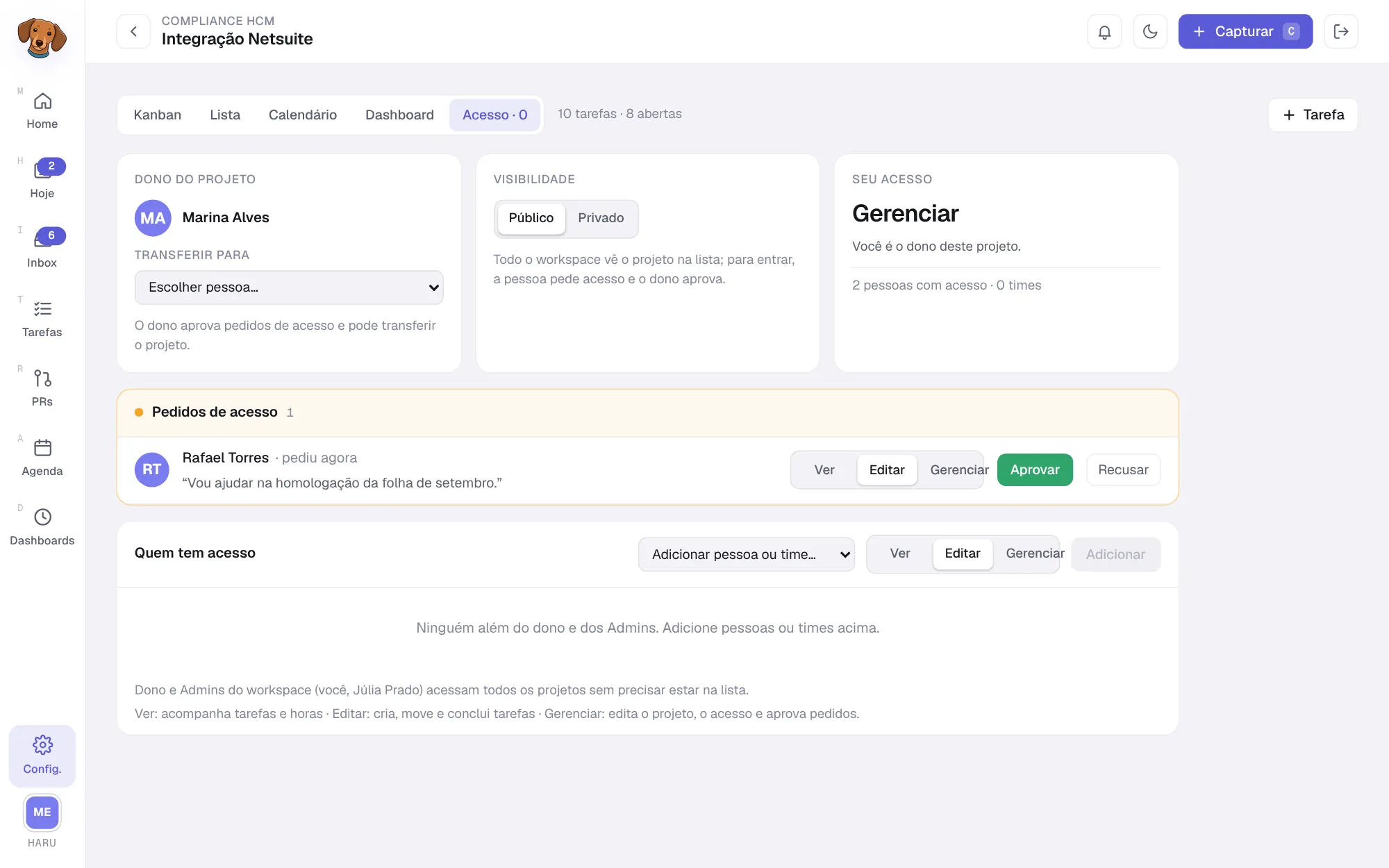The width and height of the screenshot is (1389, 868).
Task: Open the Escolher pessoa dropdown
Action: 289,287
